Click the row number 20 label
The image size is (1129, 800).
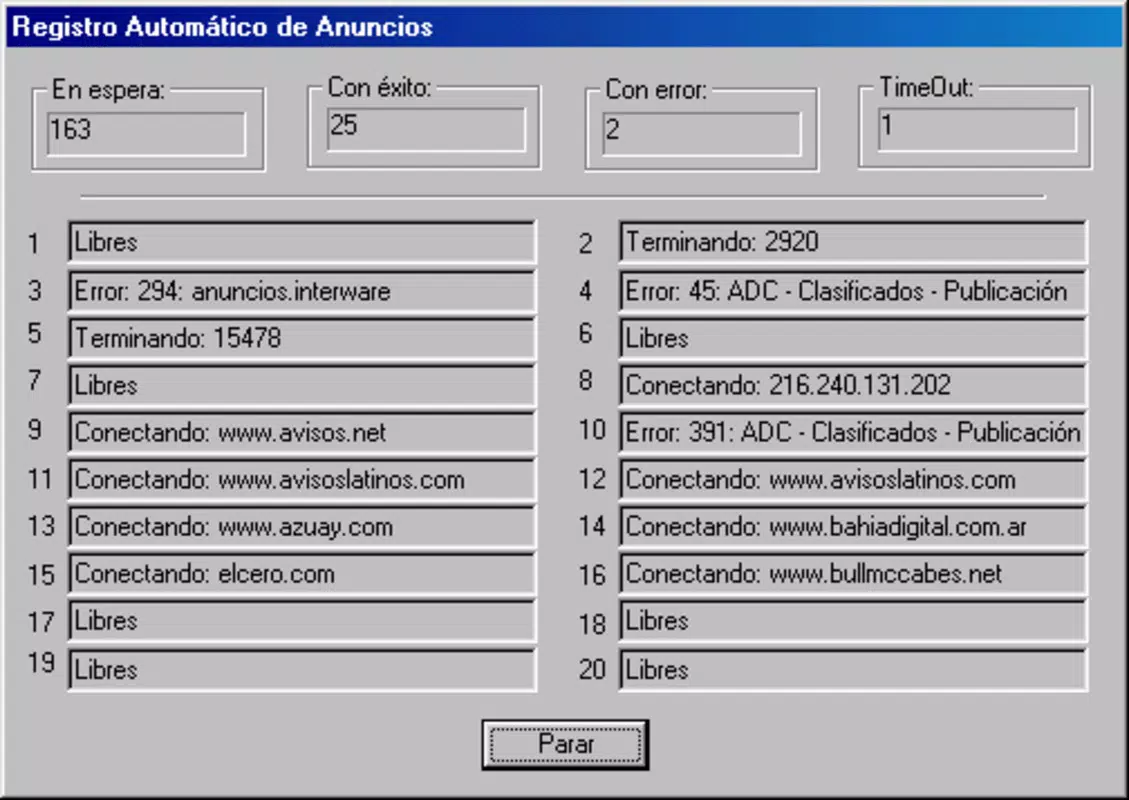[592, 670]
